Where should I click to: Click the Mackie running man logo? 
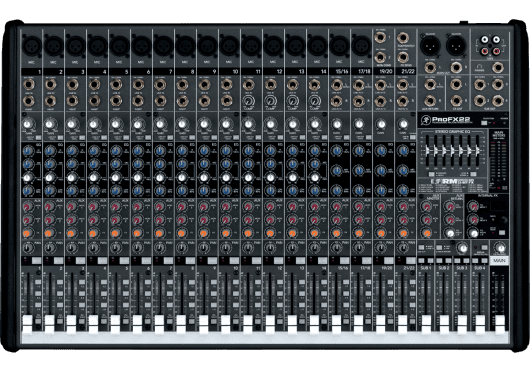(425, 120)
